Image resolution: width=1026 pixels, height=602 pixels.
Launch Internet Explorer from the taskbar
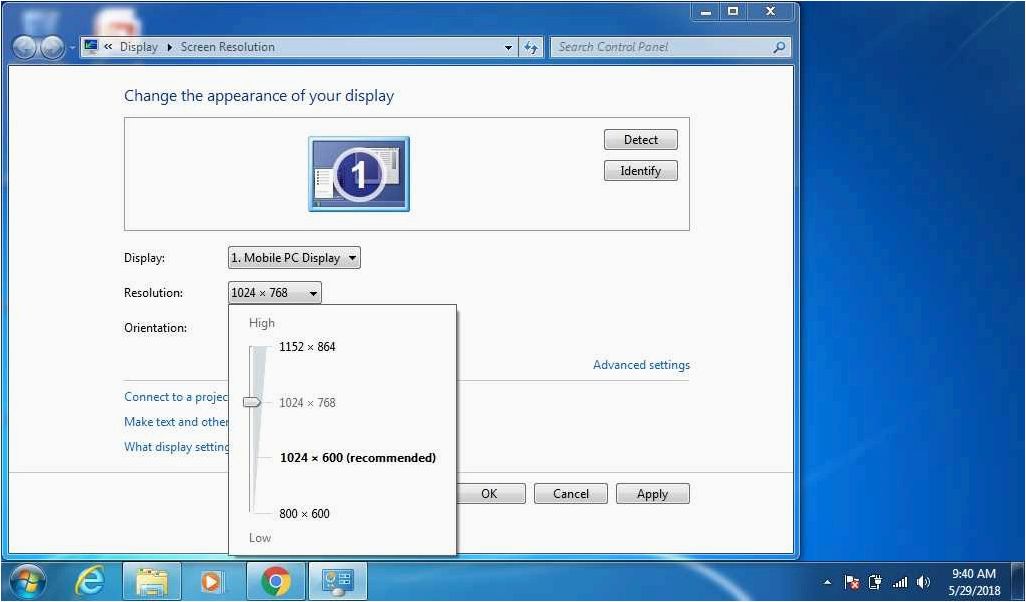pos(90,581)
